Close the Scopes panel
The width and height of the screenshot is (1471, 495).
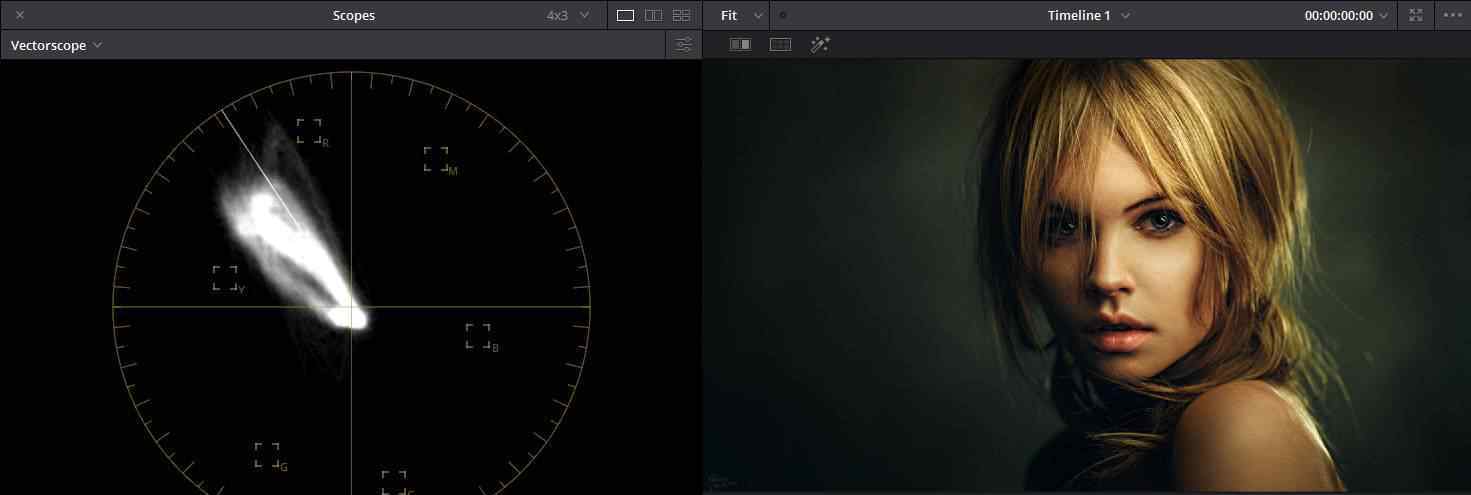point(20,15)
